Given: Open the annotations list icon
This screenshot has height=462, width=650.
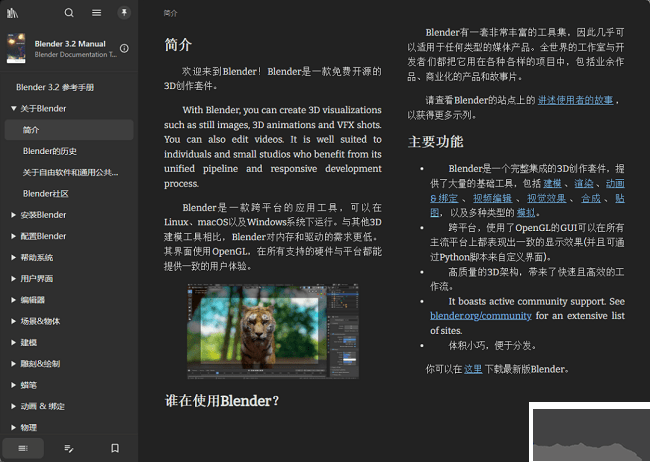Looking at the screenshot, I should (x=69, y=448).
